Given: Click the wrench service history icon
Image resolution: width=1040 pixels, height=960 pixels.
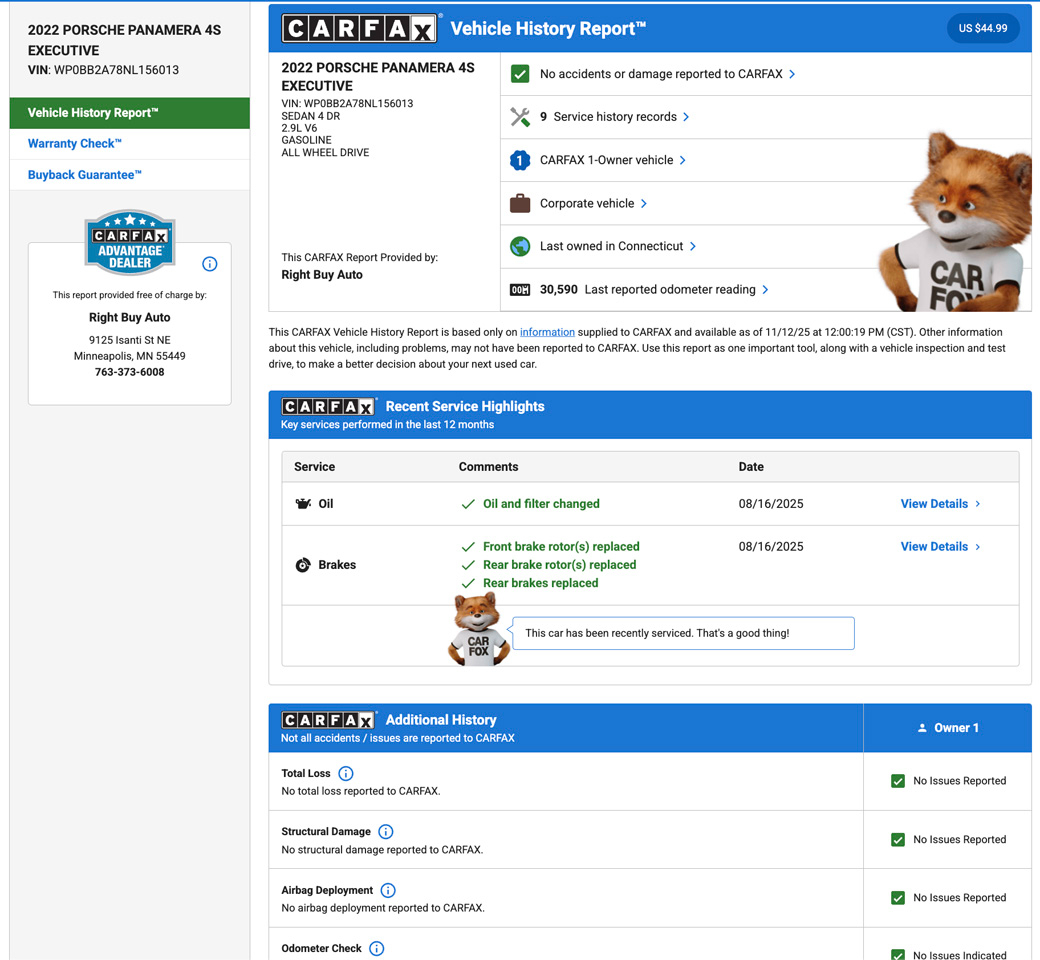Looking at the screenshot, I should [x=520, y=117].
